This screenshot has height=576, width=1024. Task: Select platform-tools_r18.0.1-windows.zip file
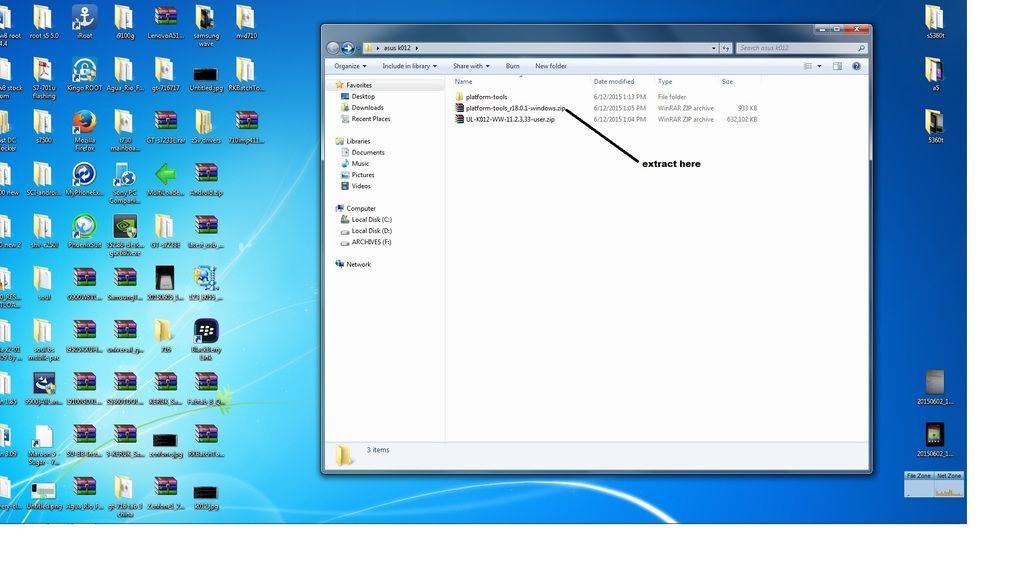coord(515,108)
